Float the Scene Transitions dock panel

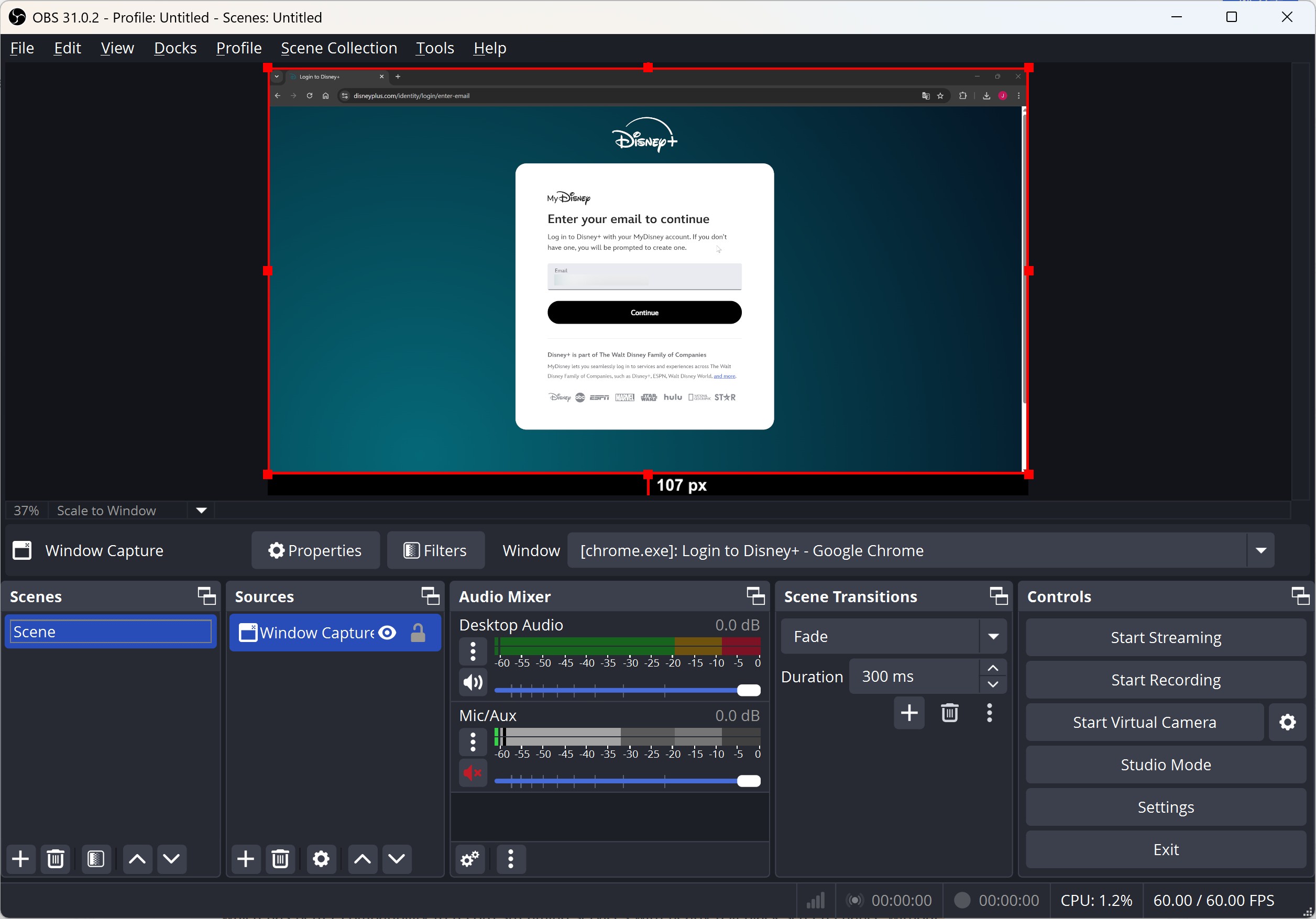999,596
